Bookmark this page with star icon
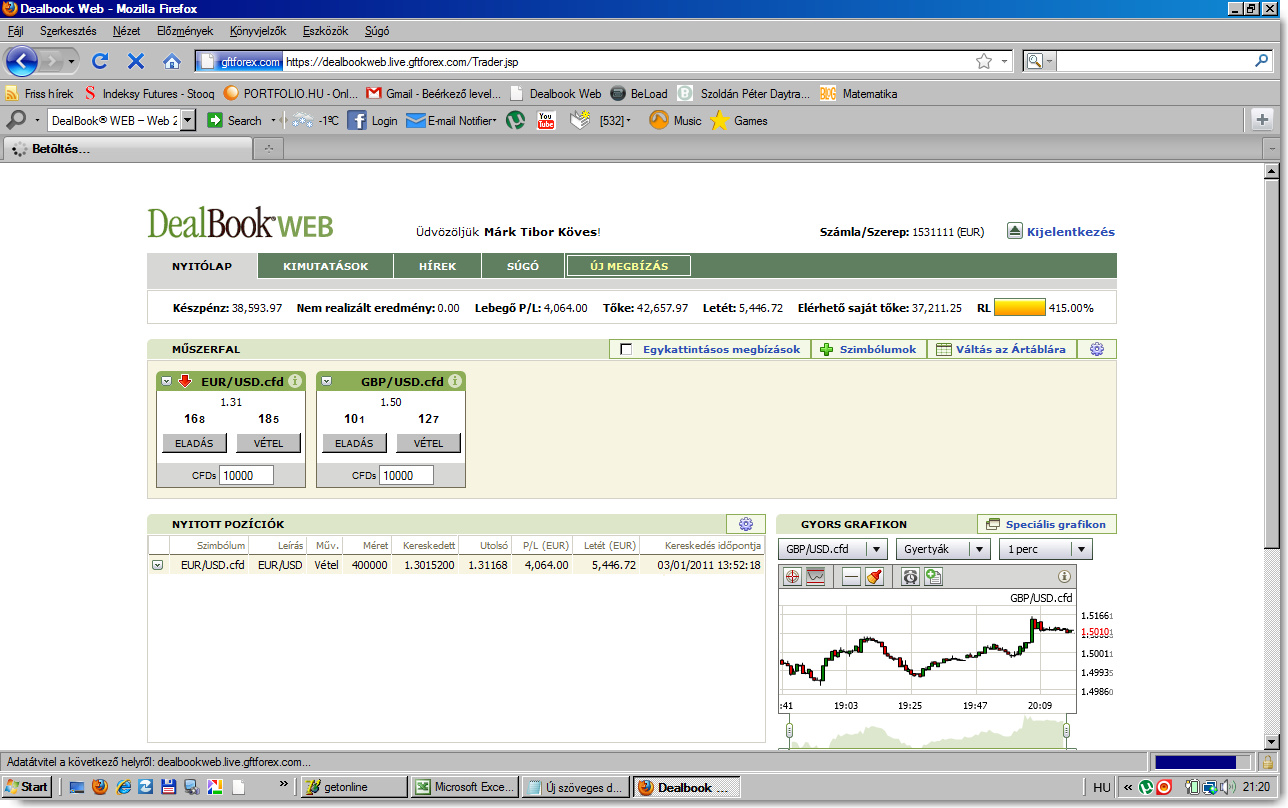 click(x=984, y=61)
